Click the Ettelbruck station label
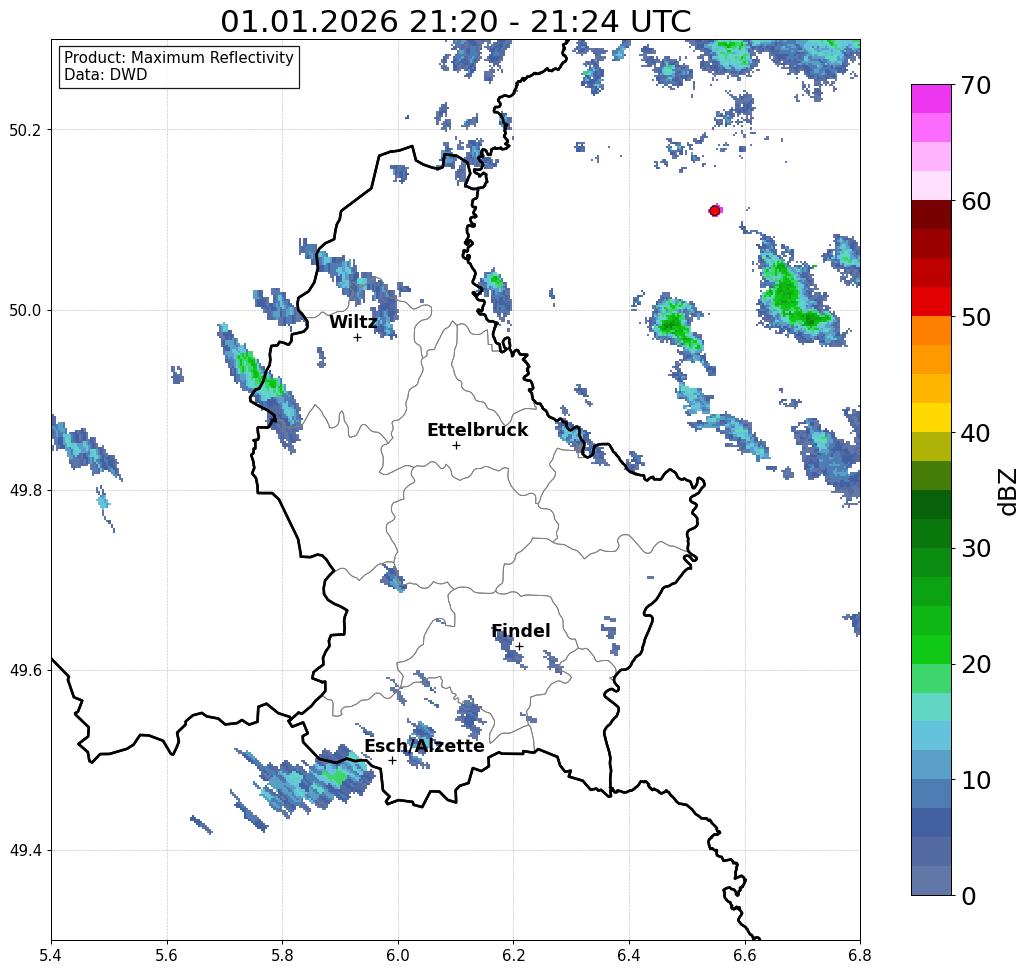 tap(477, 430)
